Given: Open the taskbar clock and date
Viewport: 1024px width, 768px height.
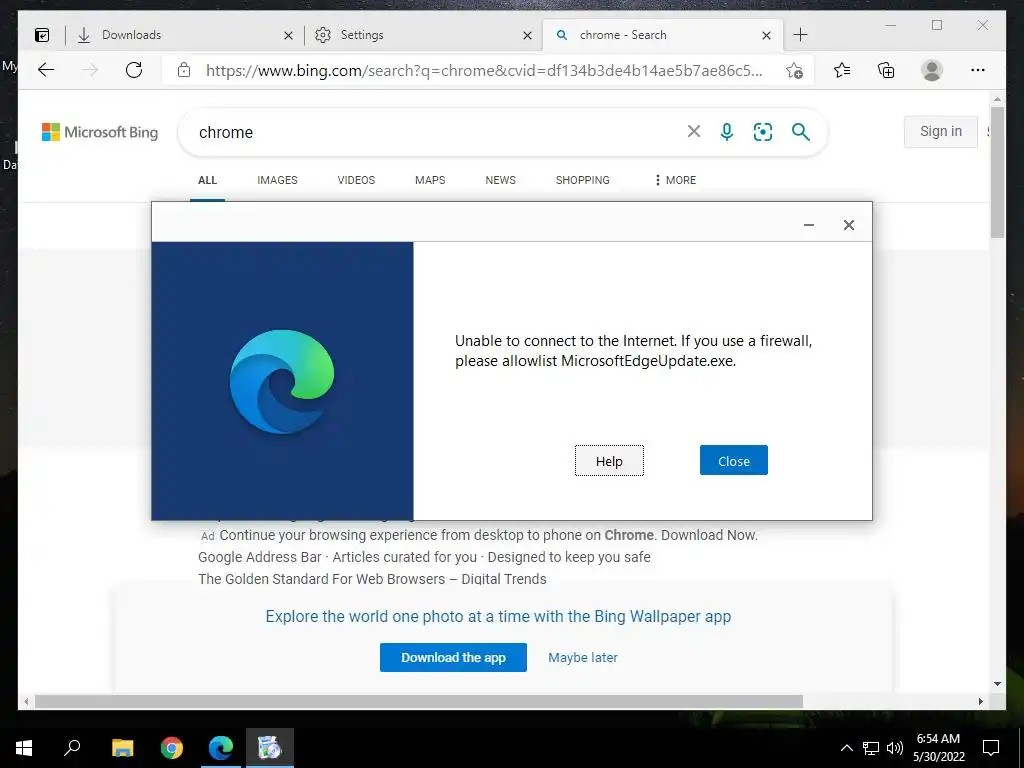Looking at the screenshot, I should pyautogui.click(x=938, y=748).
